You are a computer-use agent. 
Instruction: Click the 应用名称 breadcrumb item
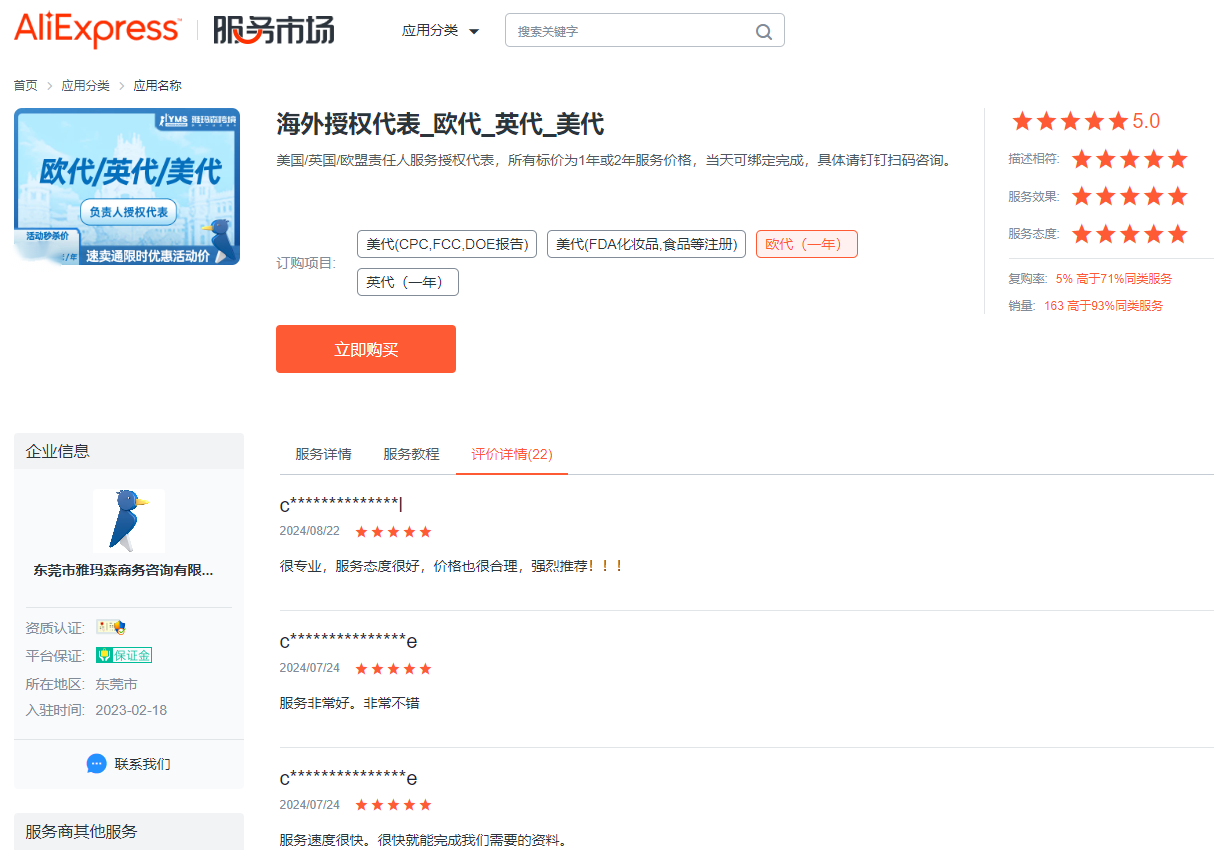pos(158,86)
